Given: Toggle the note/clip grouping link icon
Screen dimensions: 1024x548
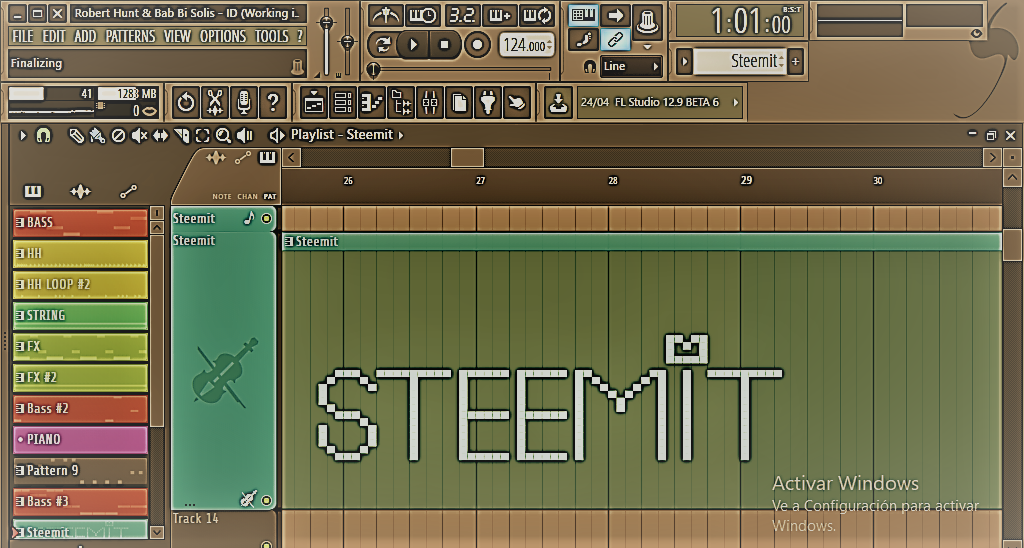Looking at the screenshot, I should pyautogui.click(x=615, y=40).
